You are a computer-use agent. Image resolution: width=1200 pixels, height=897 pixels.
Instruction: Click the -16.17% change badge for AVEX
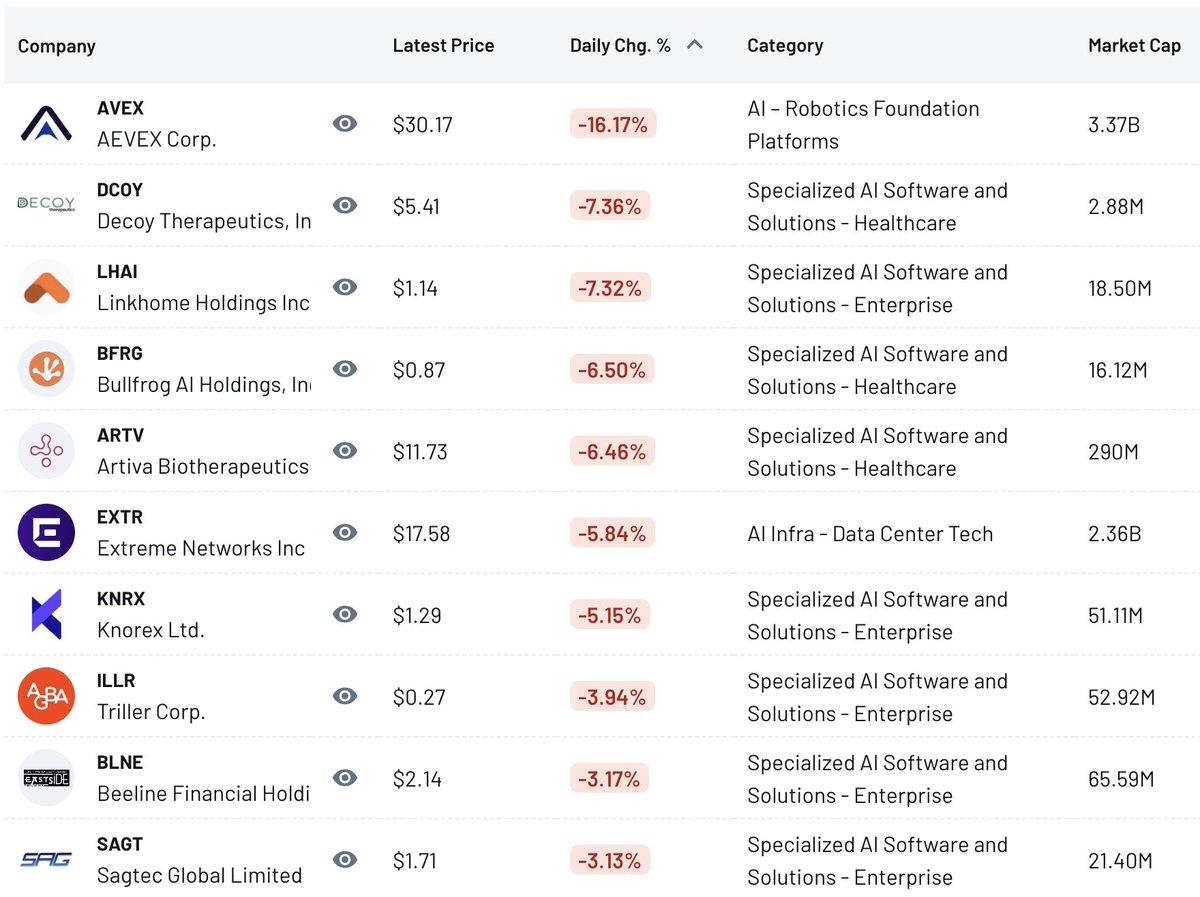pyautogui.click(x=611, y=123)
